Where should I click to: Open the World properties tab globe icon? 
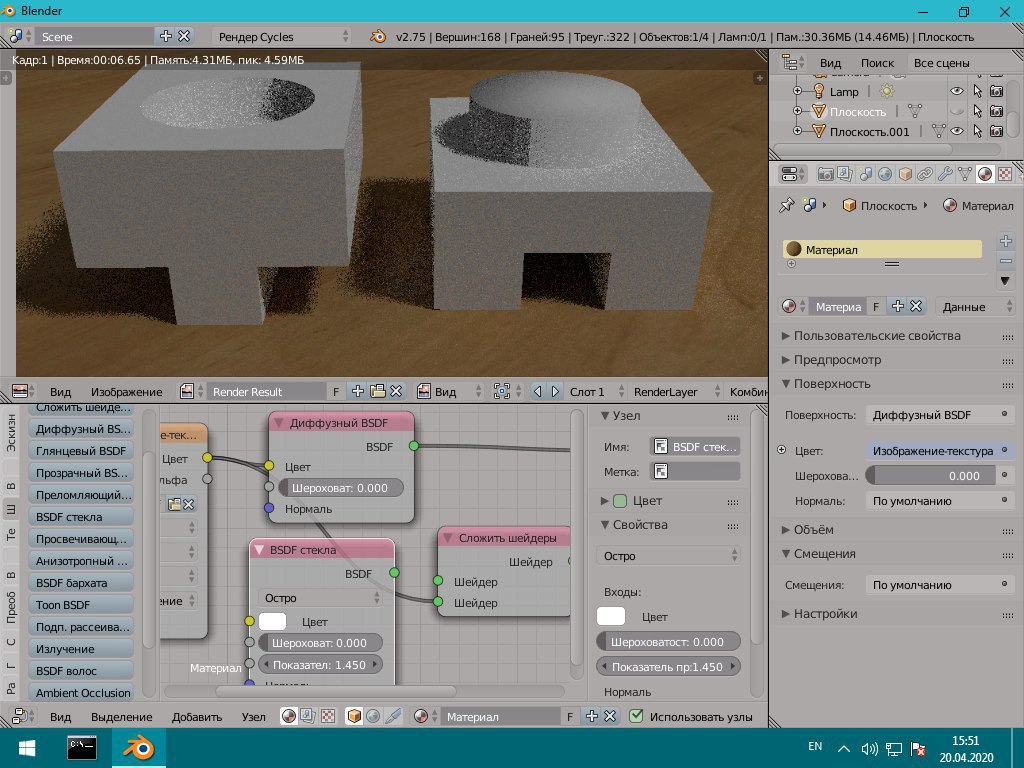885,174
